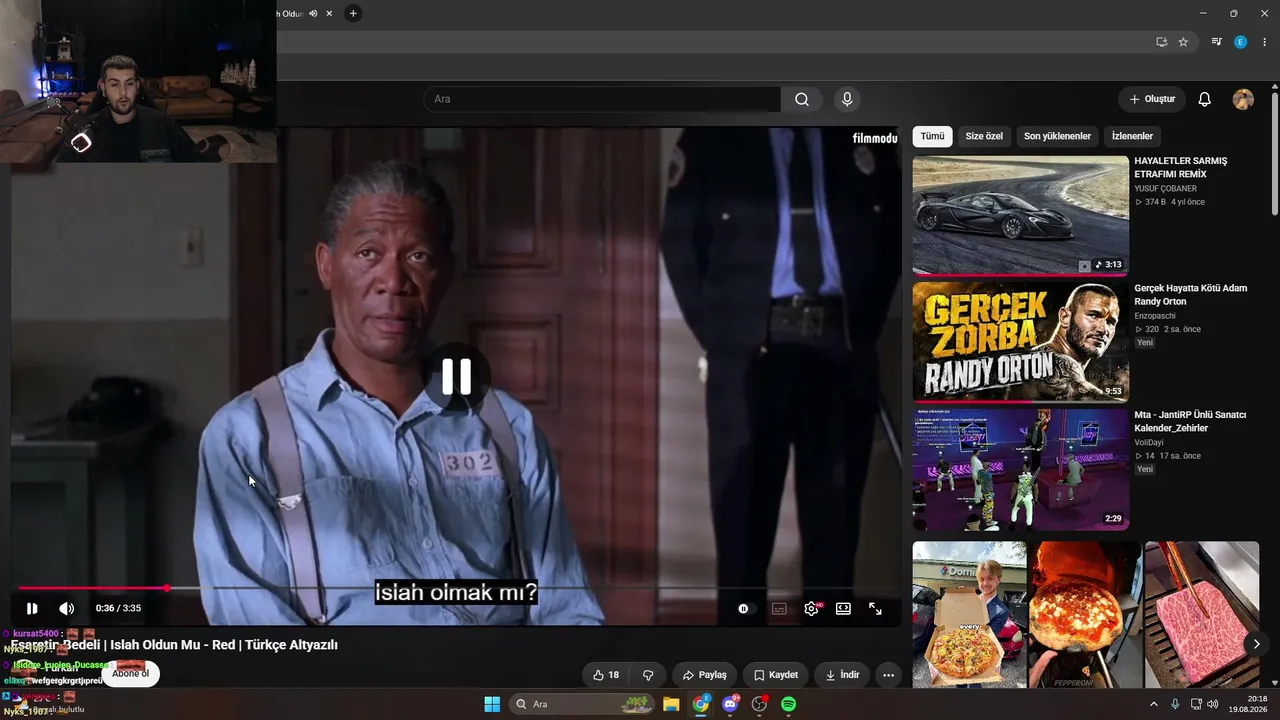Viewport: 1280px width, 720px height.
Task: Open the Domino's pizza box Short
Action: [x=969, y=615]
